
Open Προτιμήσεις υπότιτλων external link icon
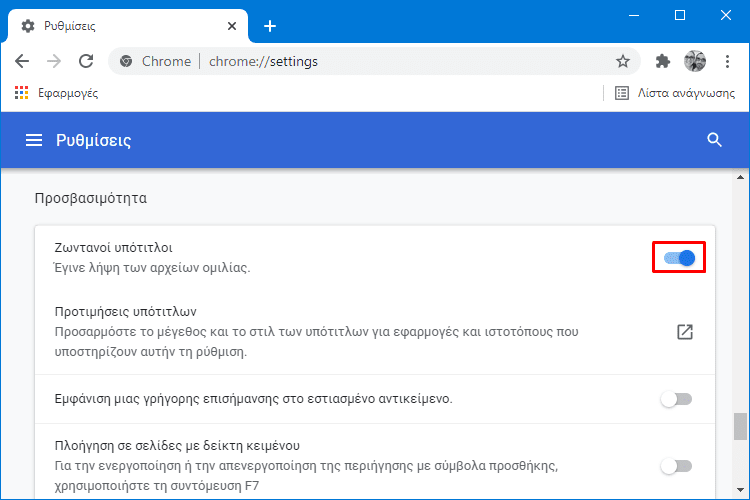tap(685, 332)
